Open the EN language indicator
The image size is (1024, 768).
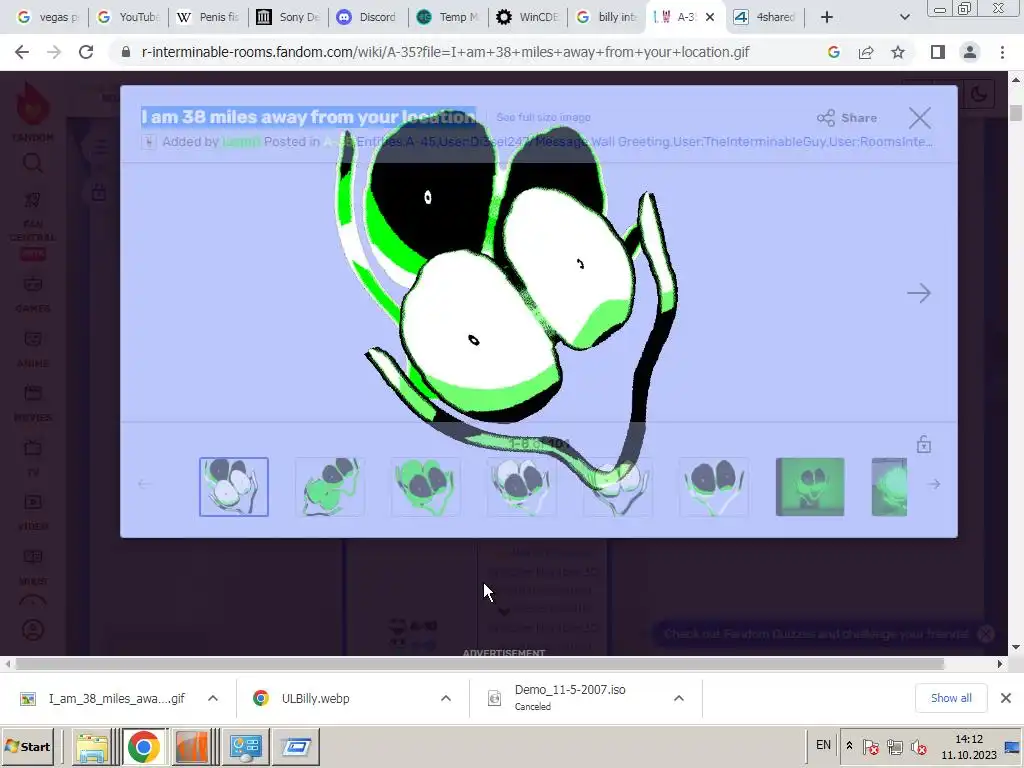(x=823, y=744)
